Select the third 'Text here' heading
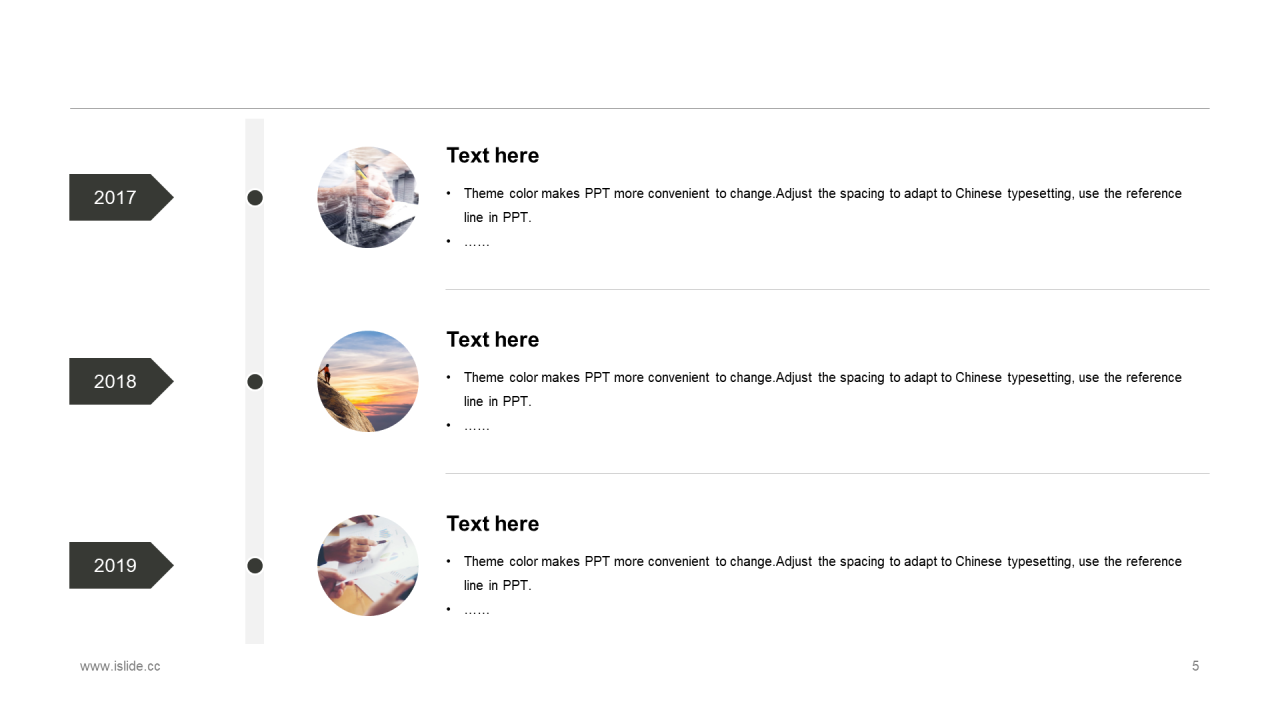 click(x=492, y=523)
